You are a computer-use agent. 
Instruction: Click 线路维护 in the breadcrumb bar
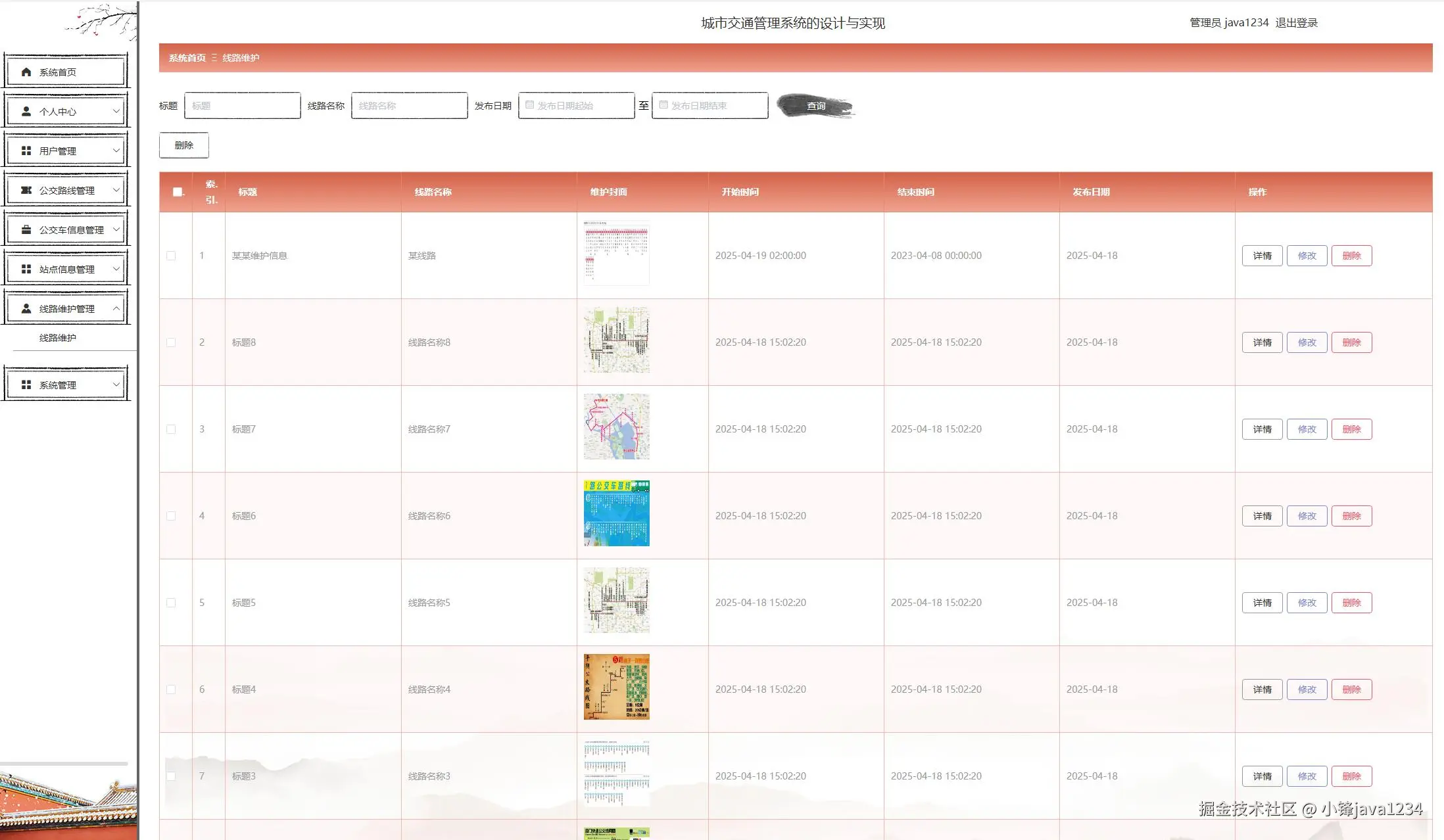[241, 58]
